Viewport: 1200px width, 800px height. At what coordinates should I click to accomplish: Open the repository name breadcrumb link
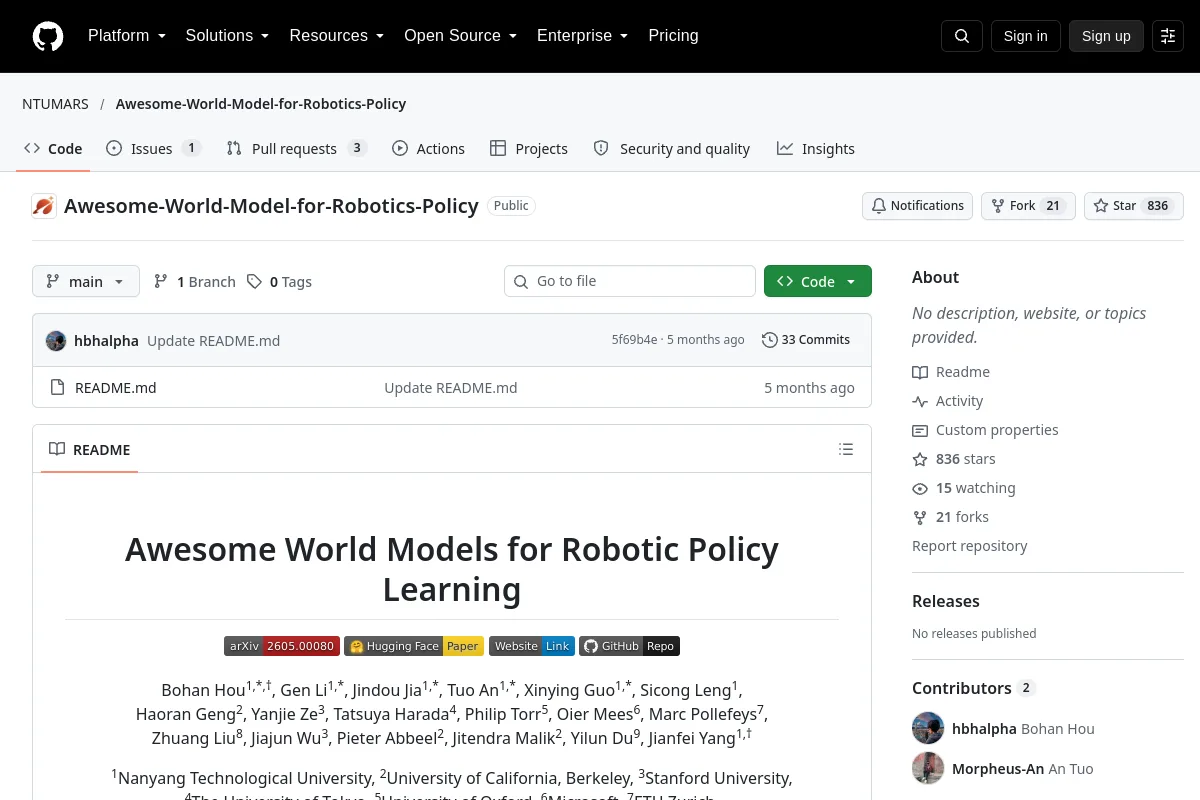click(261, 104)
